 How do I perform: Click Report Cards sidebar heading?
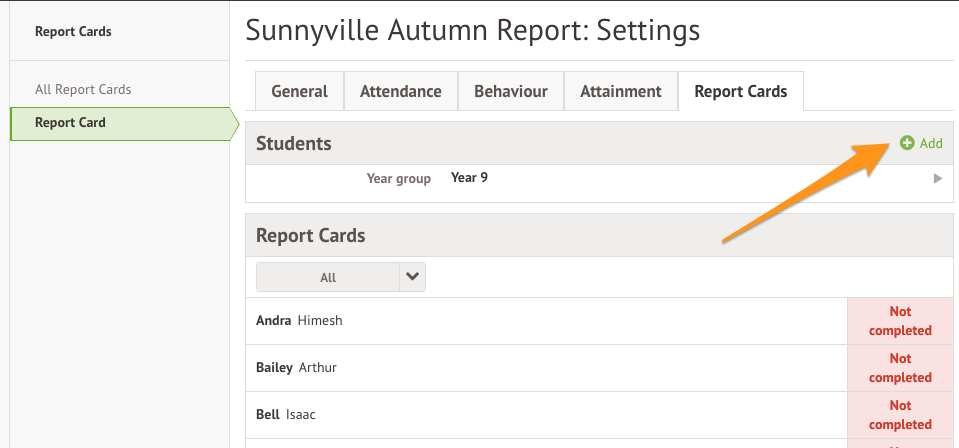pos(73,31)
